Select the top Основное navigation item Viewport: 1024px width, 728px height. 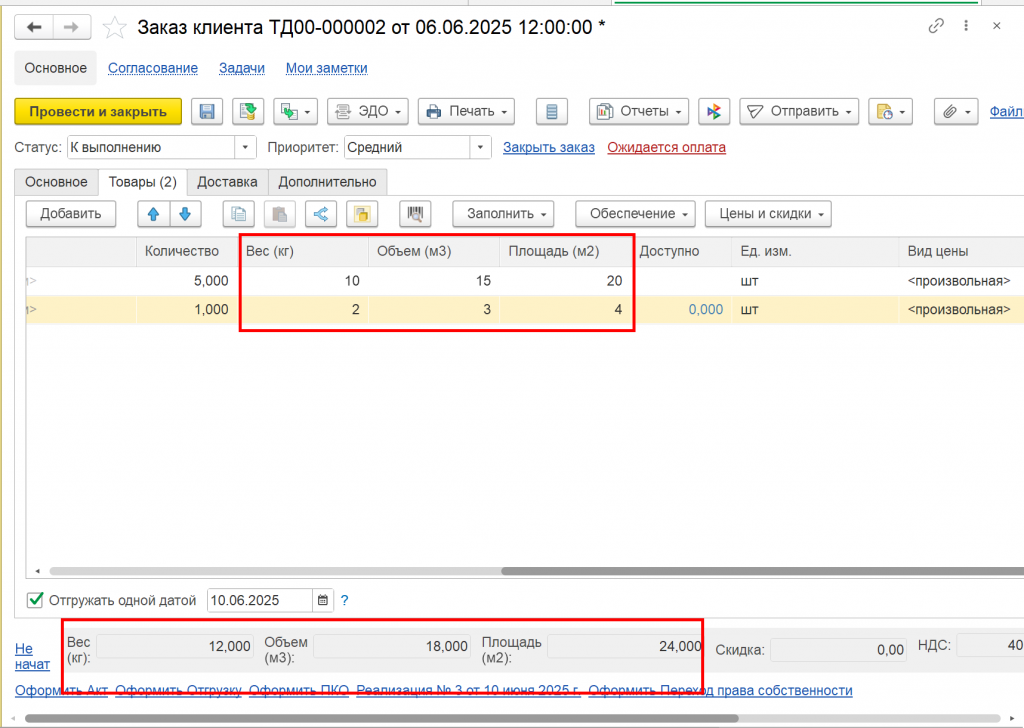56,68
